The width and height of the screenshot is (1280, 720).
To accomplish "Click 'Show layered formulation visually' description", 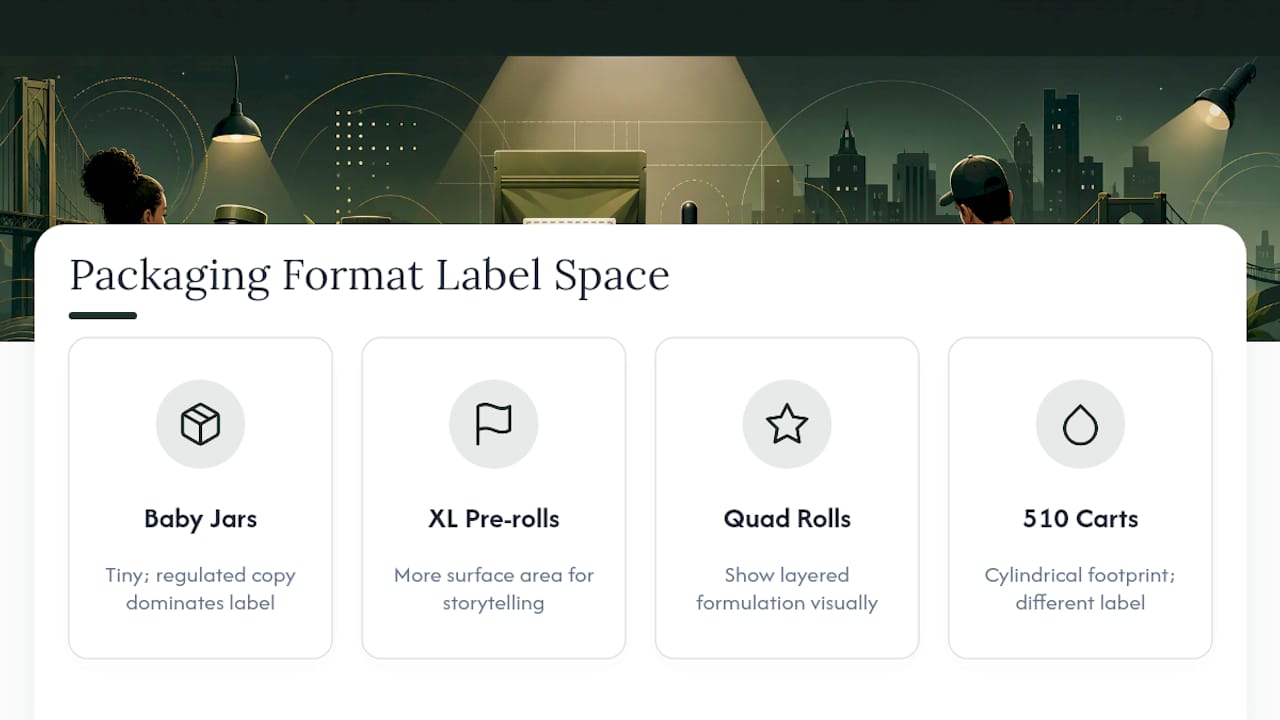I will coord(787,589).
